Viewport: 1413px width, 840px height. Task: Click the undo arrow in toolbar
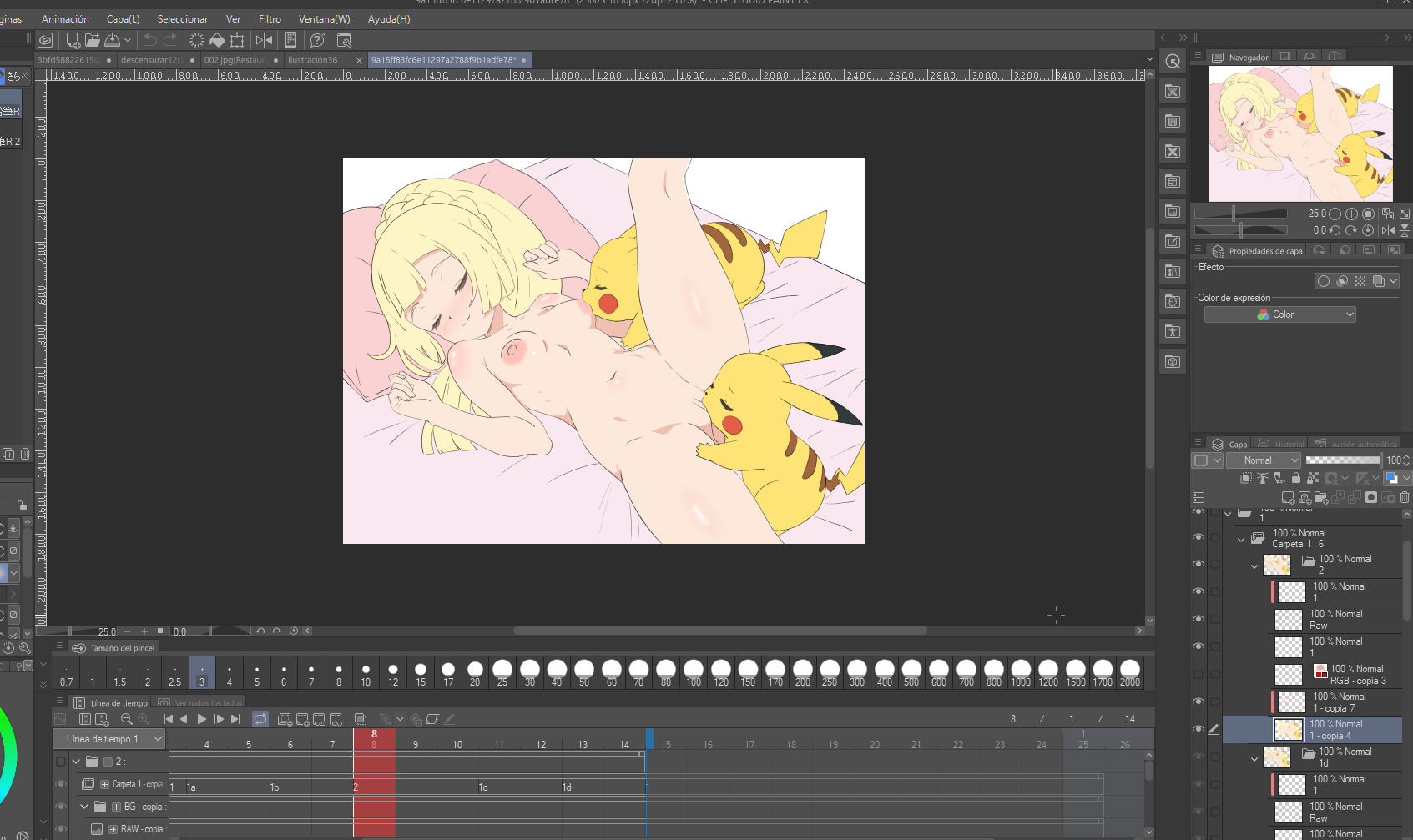pyautogui.click(x=150, y=40)
